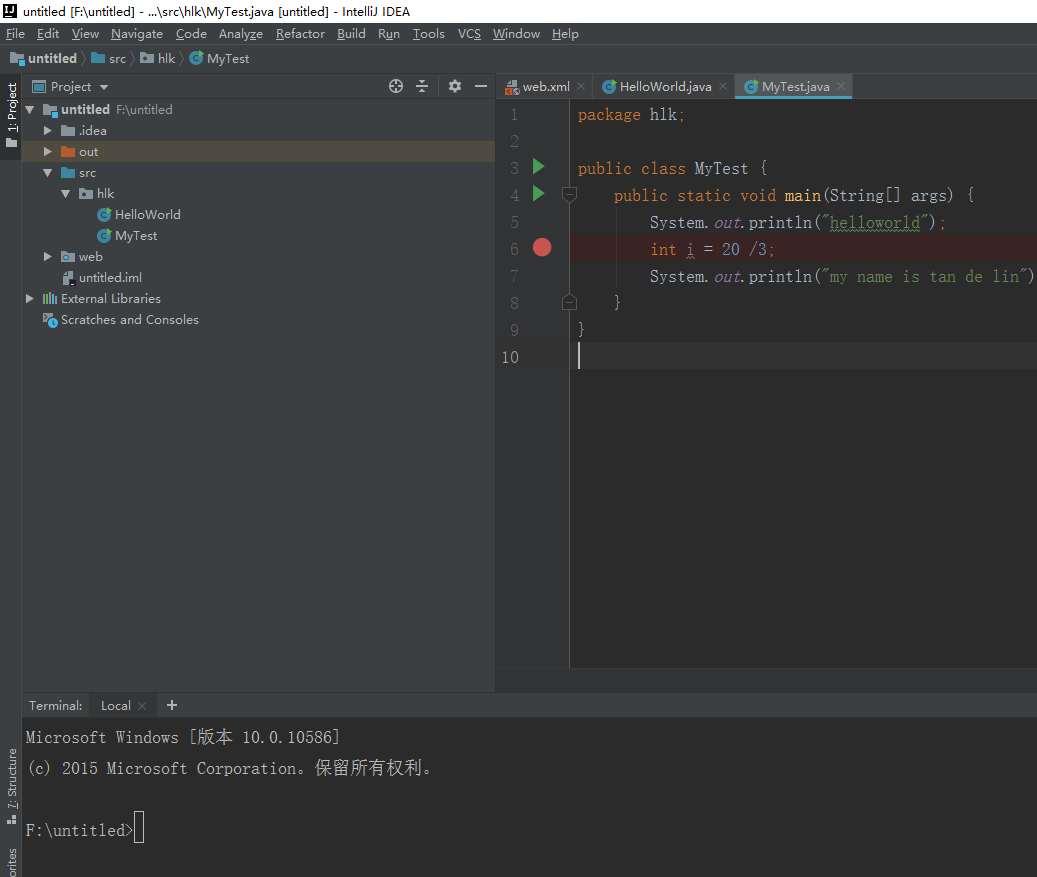Viewport: 1037px width, 877px height.
Task: Expand the External Libraries node
Action: pos(30,298)
